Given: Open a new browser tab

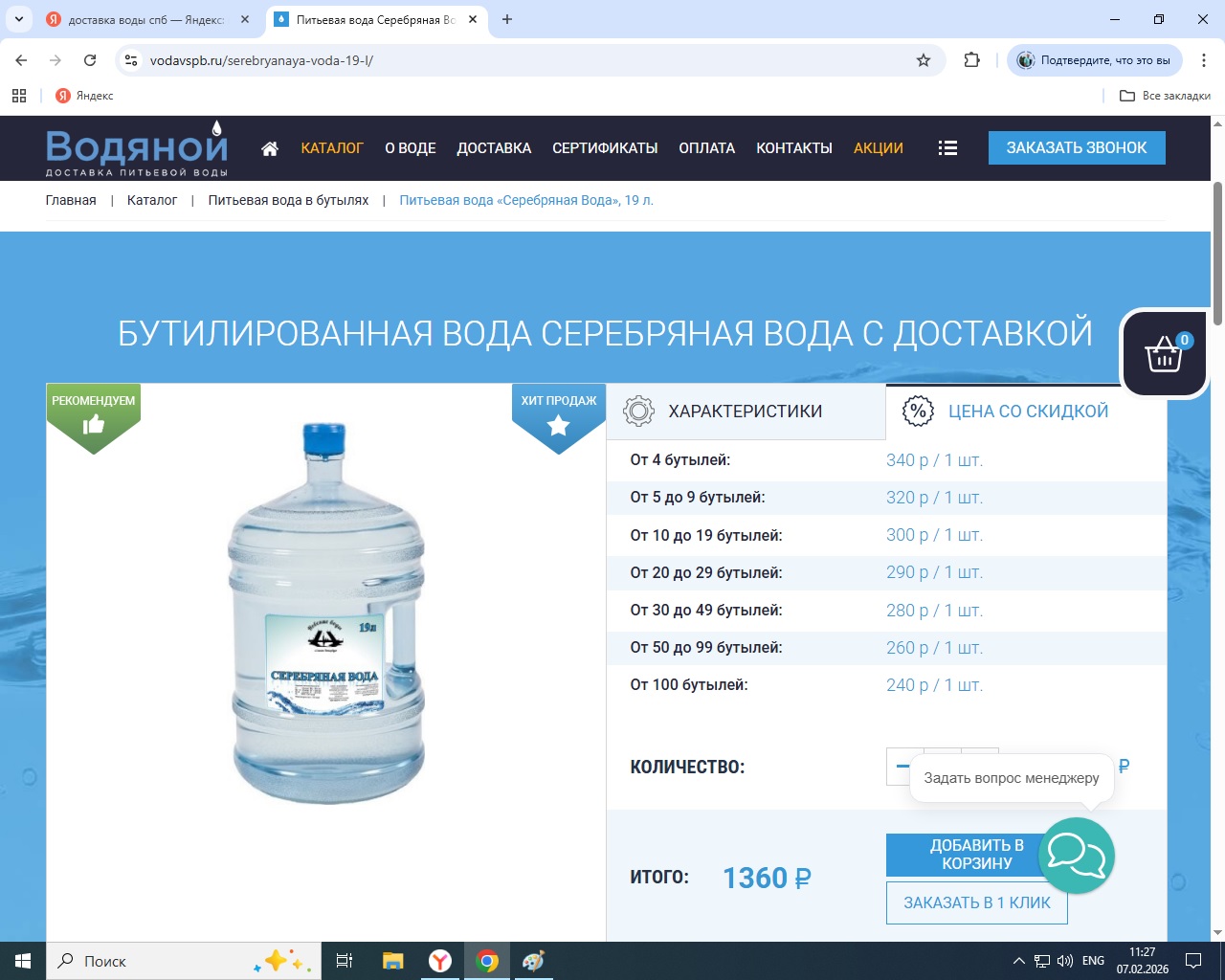Looking at the screenshot, I should [x=507, y=19].
